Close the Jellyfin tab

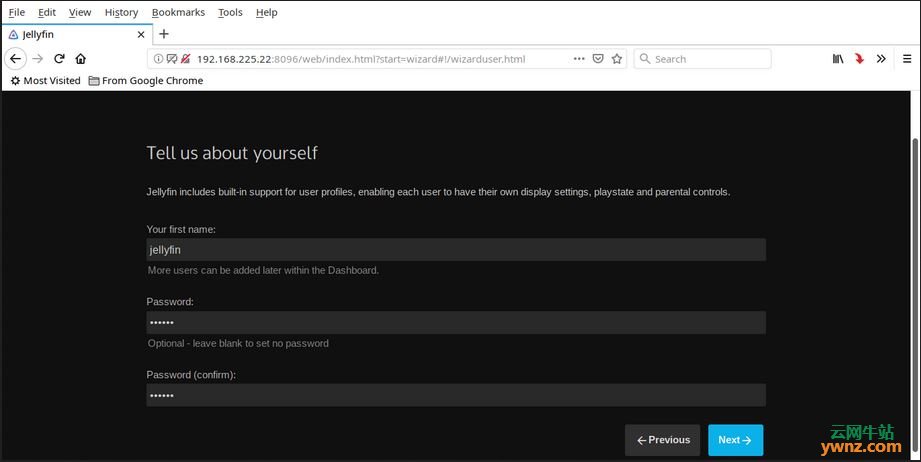(141, 35)
